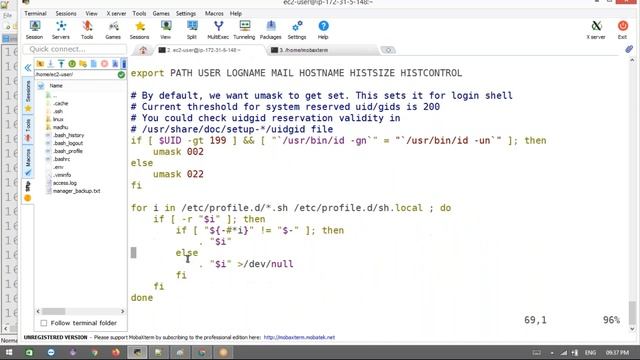Click the file list horizontal scrollbar thumb
640x360 pixels.
[x=53, y=311]
